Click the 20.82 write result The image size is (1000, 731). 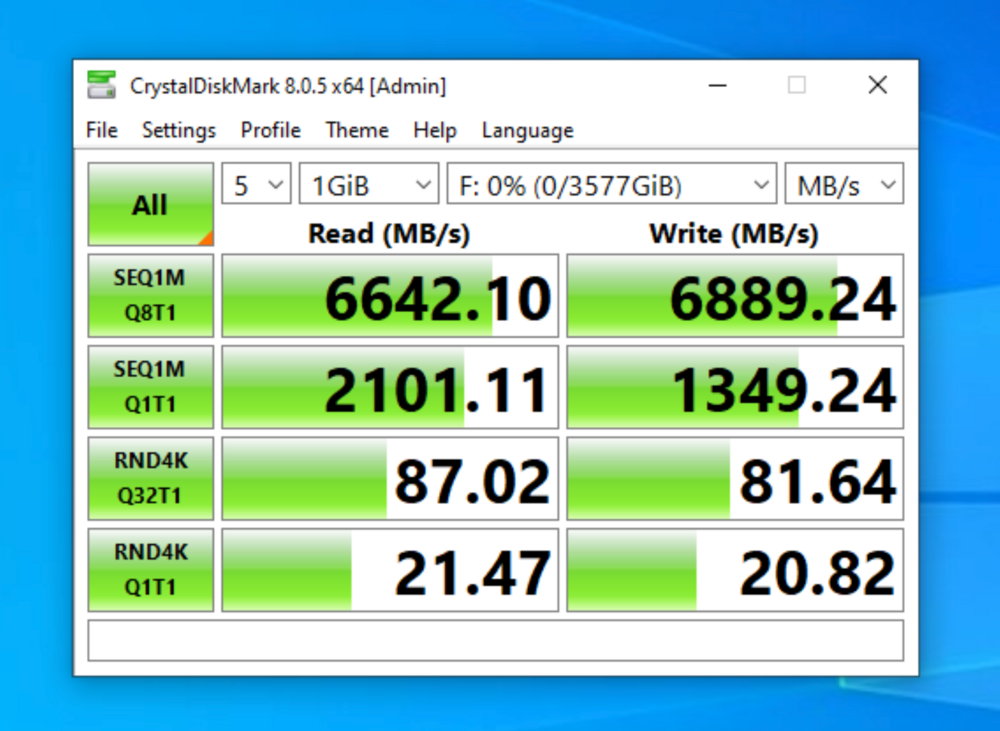click(735, 569)
